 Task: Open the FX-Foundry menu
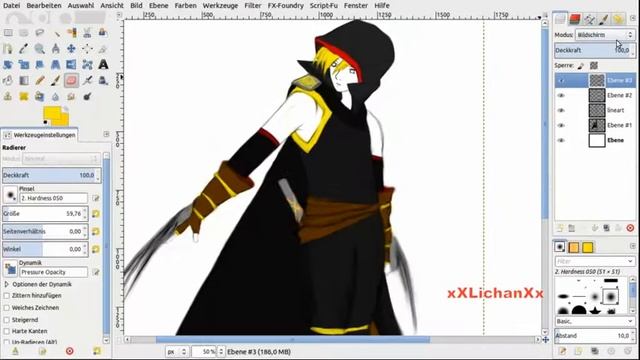point(285,5)
